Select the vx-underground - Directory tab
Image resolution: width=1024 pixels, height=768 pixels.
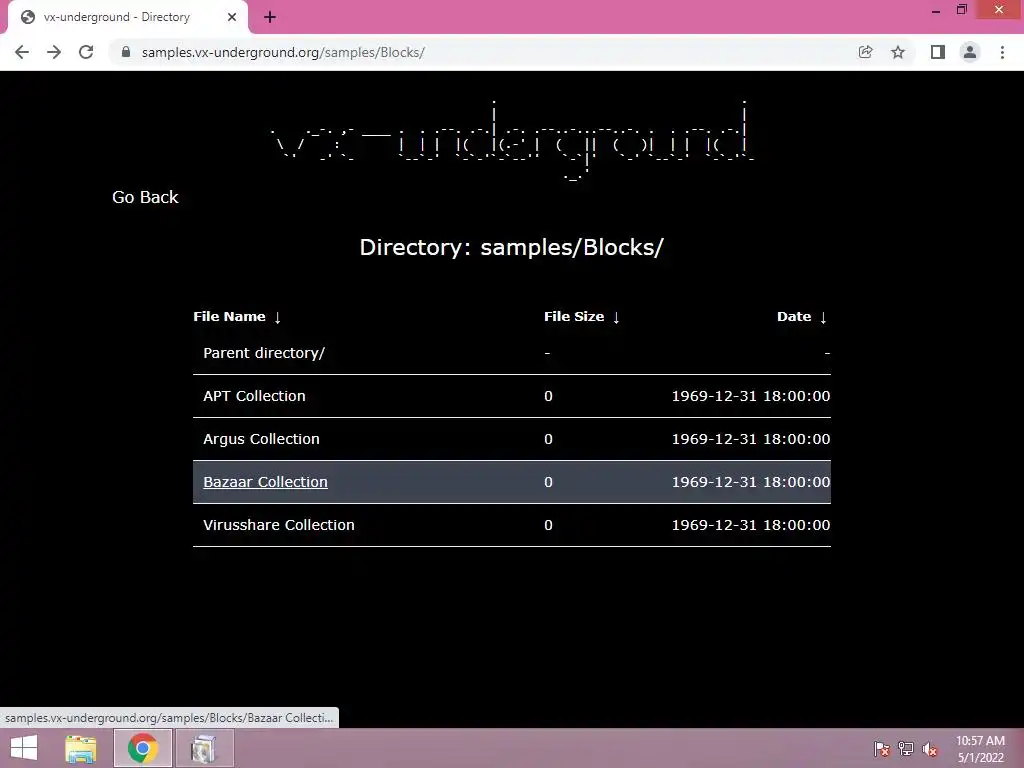(127, 18)
